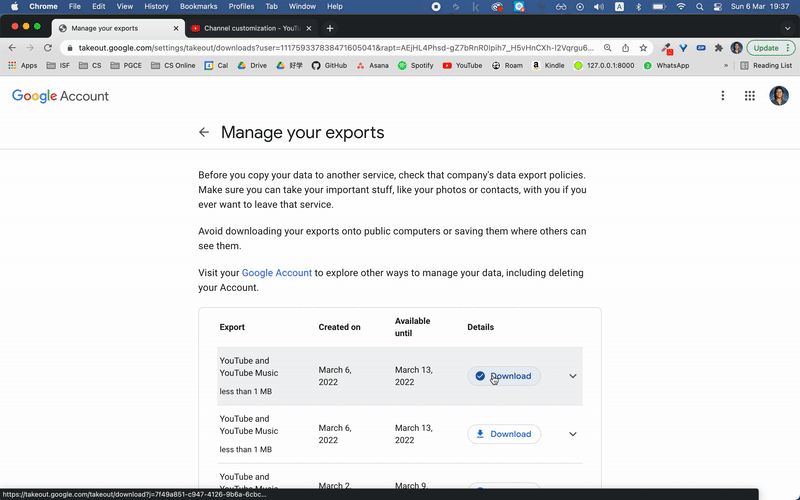Open the Google apps grid
This screenshot has height=500, width=800.
pyautogui.click(x=750, y=96)
